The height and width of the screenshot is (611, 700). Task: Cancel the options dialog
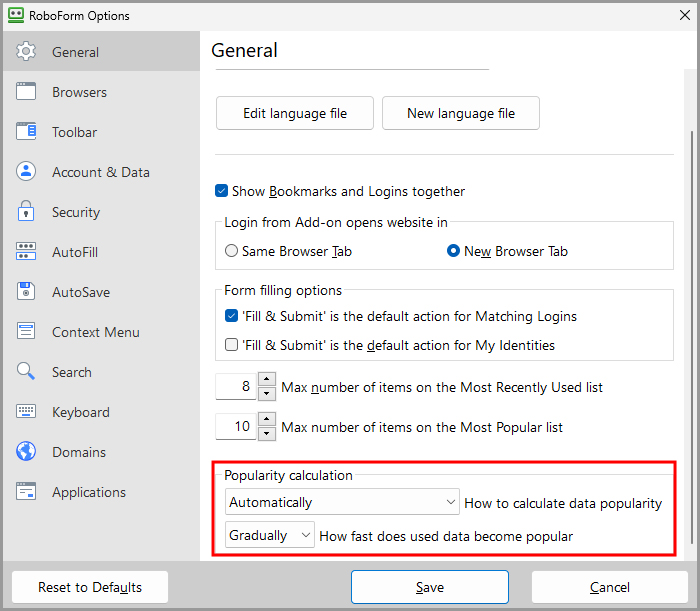(609, 587)
